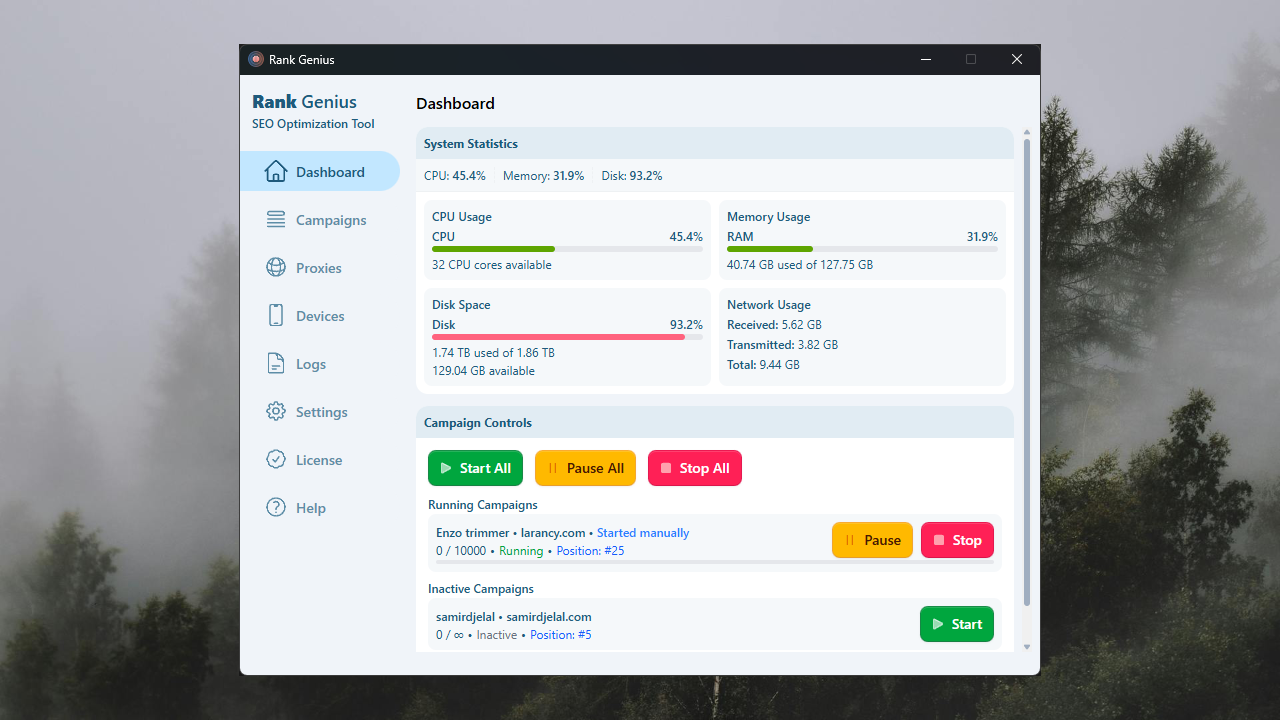
Task: Click the Logs document icon
Action: pyautogui.click(x=276, y=364)
